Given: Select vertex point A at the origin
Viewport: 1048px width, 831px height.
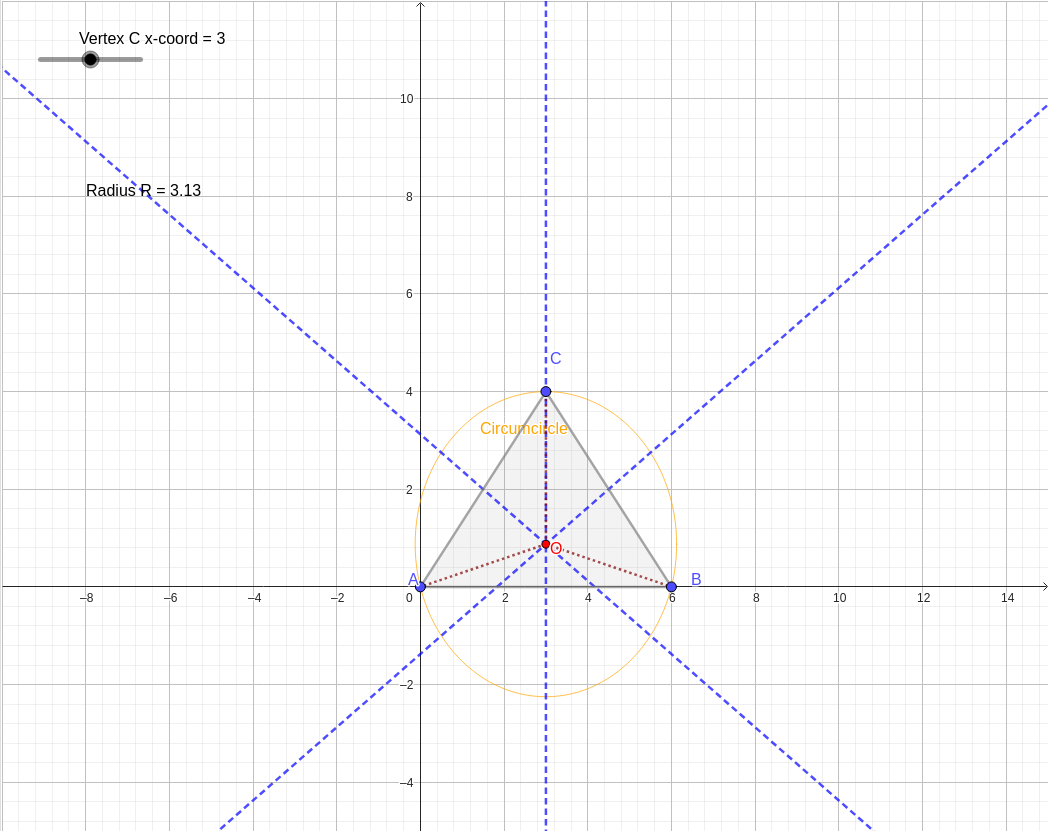Looking at the screenshot, I should click(x=420, y=587).
